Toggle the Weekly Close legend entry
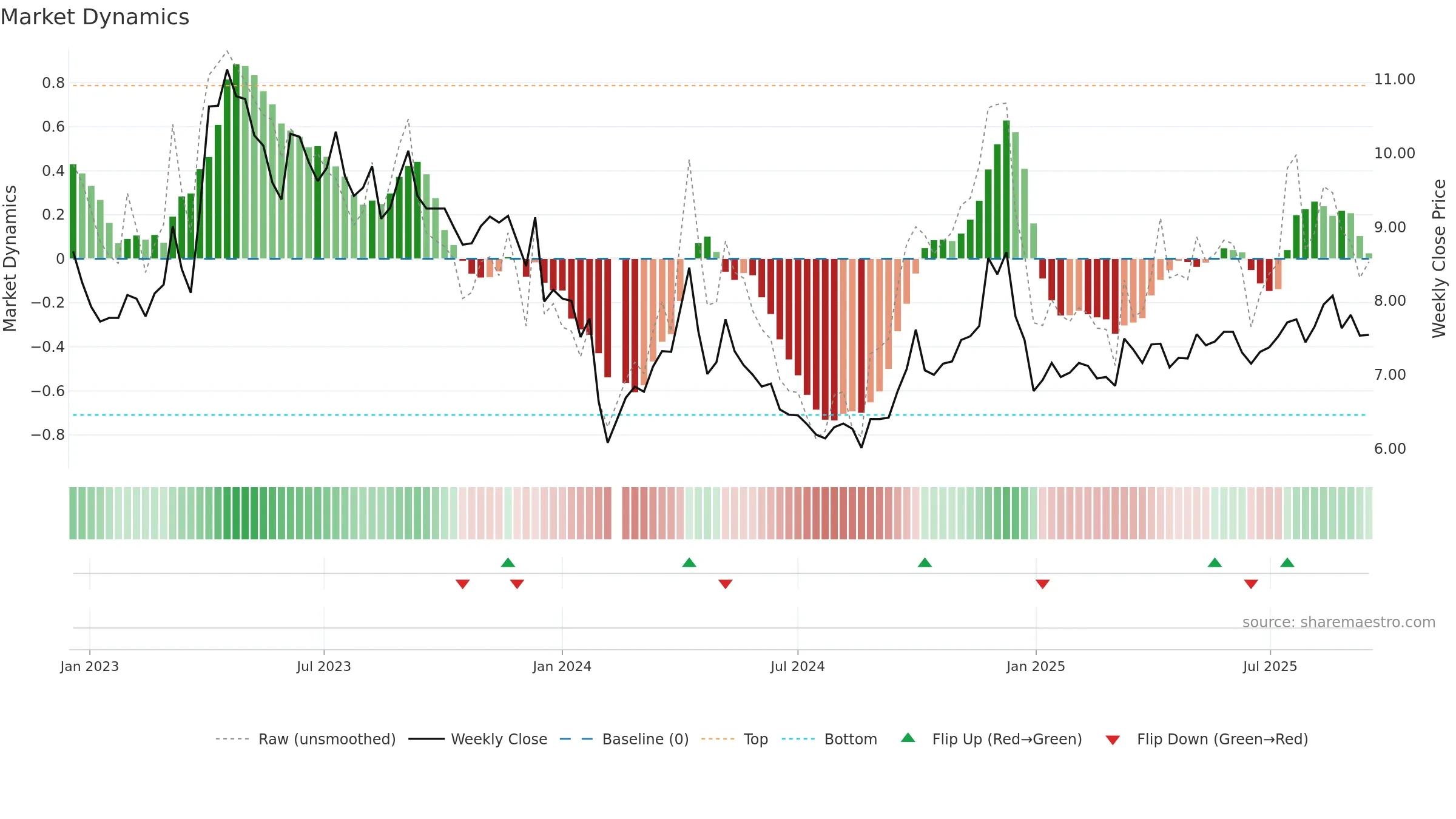 coord(477,739)
